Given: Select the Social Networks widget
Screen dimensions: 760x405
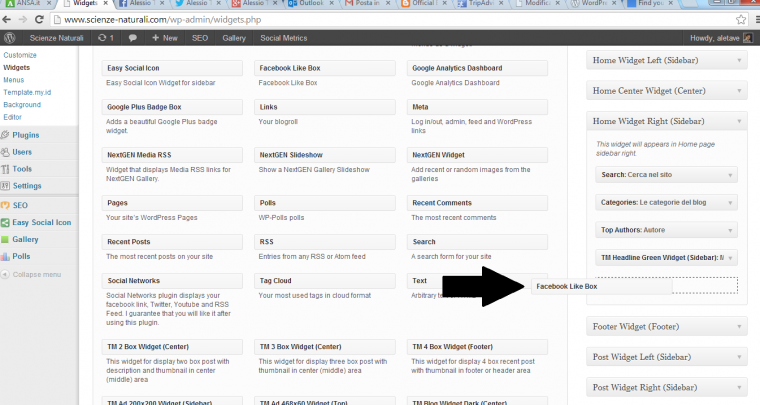Looking at the screenshot, I should pos(172,281).
